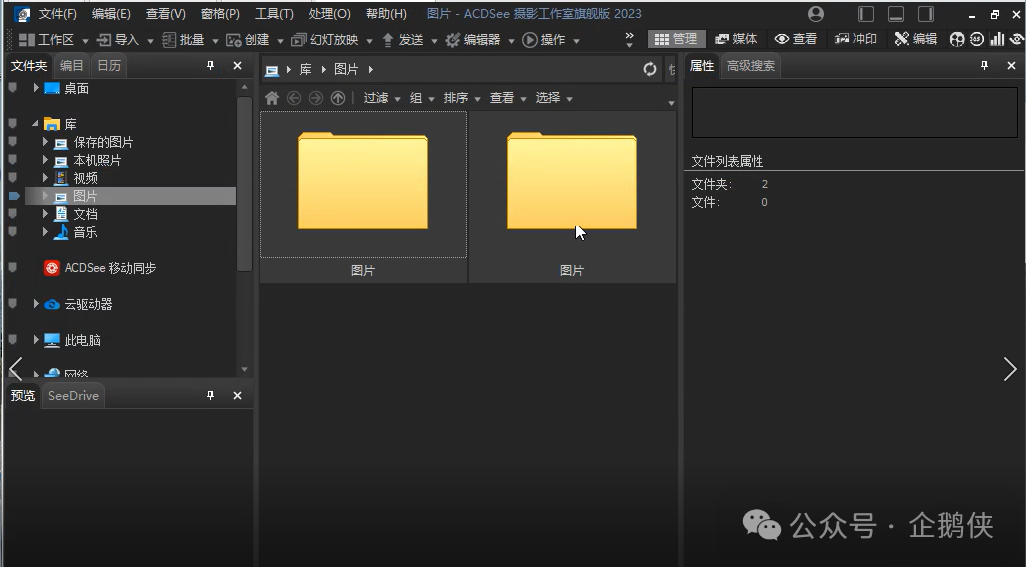Open the 过滤 filter dropdown

(381, 98)
